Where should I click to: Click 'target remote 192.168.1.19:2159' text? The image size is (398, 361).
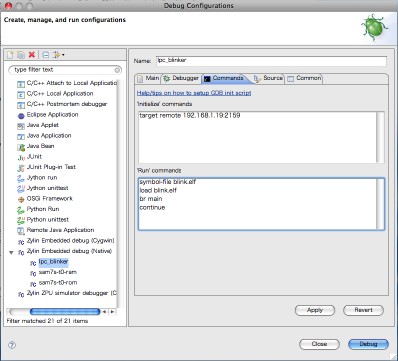point(190,116)
